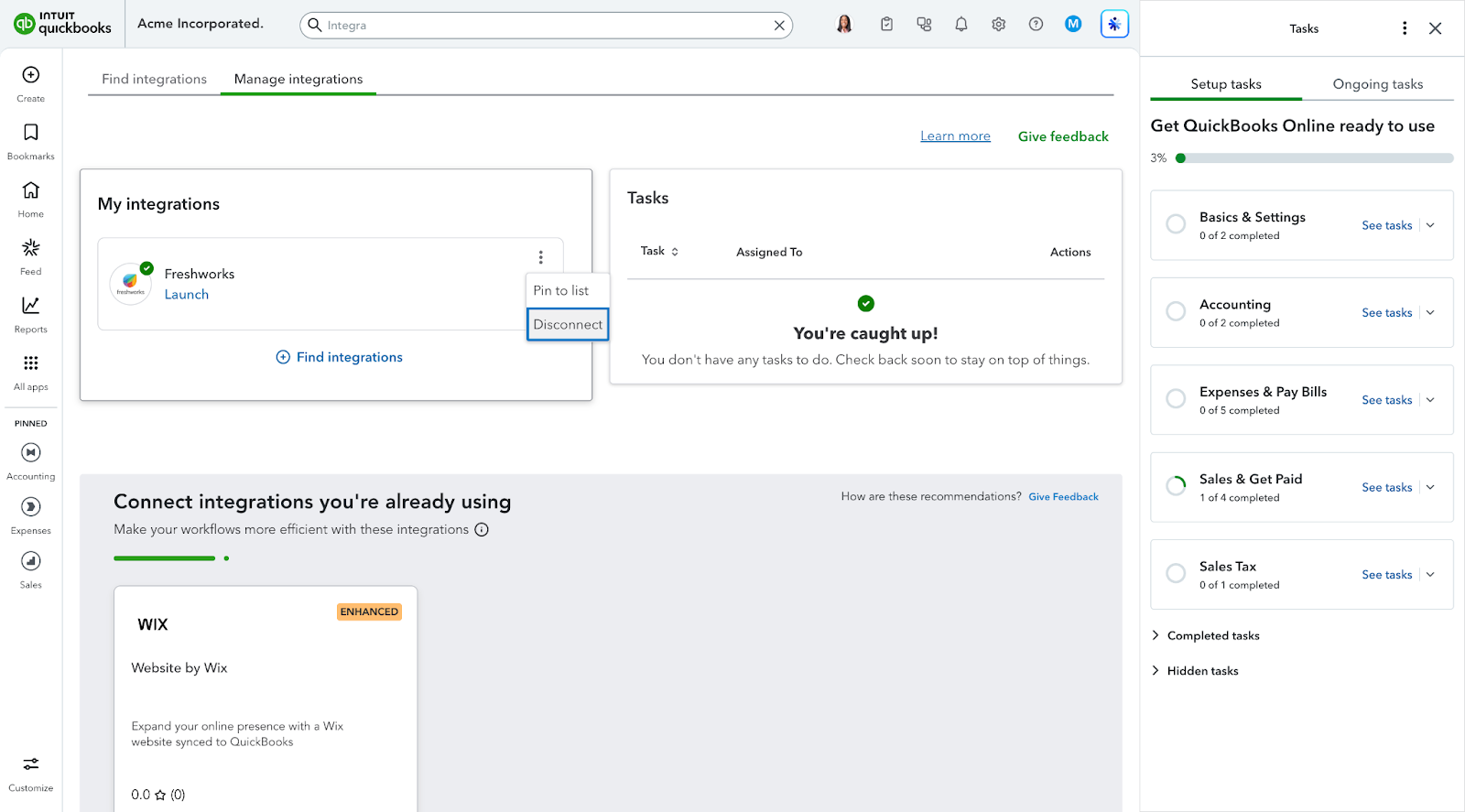This screenshot has height=812, width=1465.
Task: Open pinned Sales app
Action: [30, 568]
